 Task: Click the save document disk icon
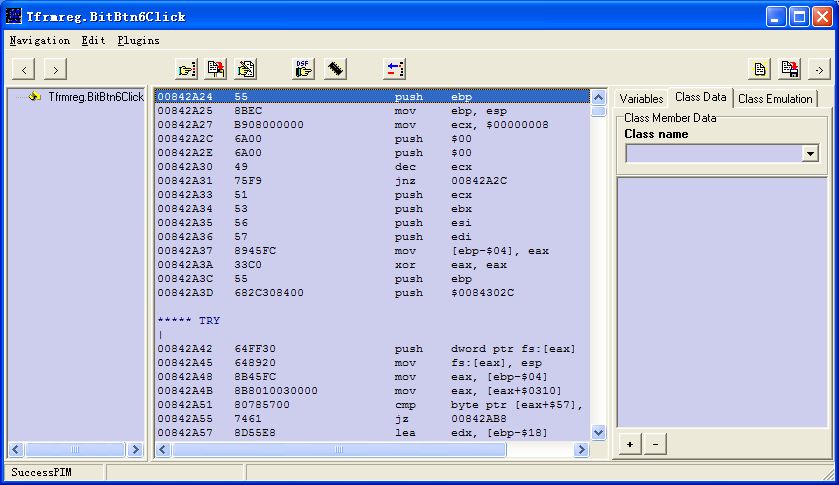click(x=790, y=69)
